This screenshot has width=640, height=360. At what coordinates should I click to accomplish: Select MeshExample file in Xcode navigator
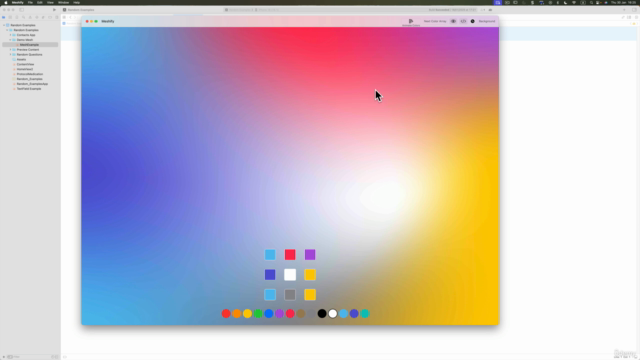pyautogui.click(x=30, y=45)
